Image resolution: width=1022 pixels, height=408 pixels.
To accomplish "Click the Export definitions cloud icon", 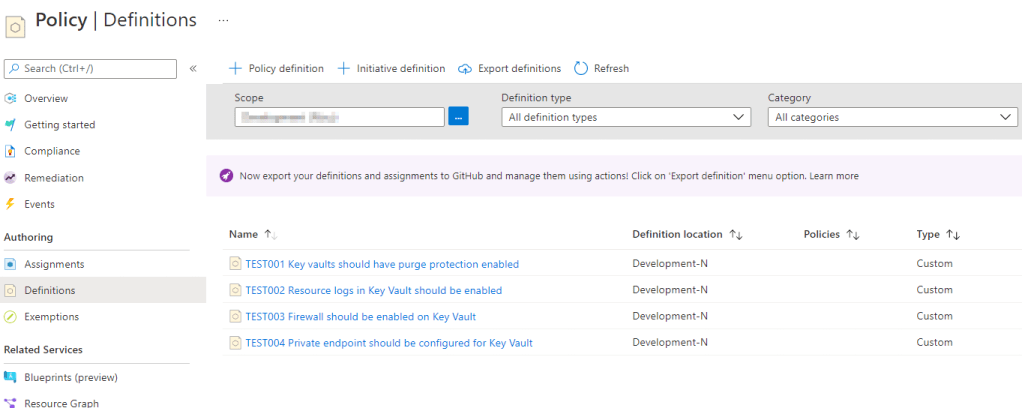I will coord(465,68).
